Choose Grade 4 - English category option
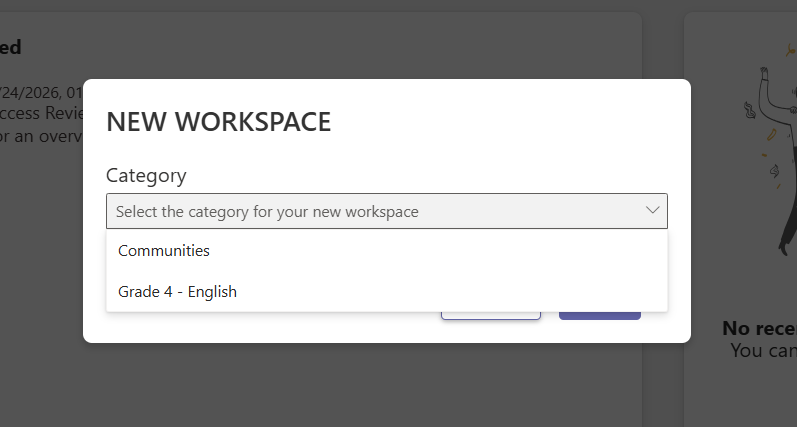 coord(177,292)
